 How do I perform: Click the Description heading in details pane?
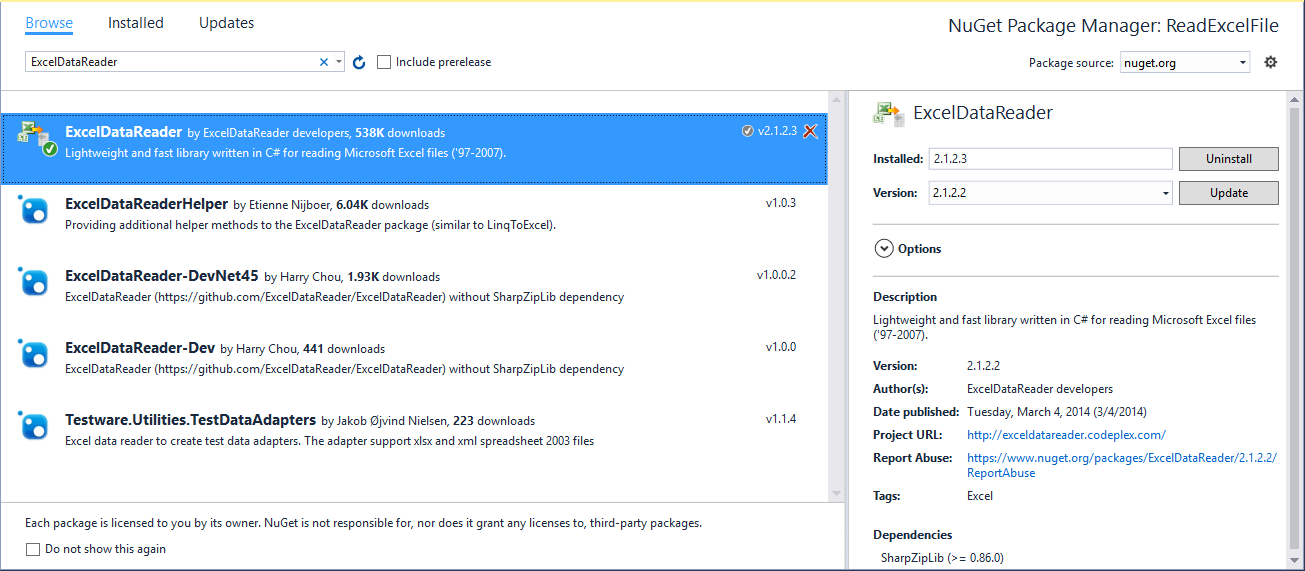[905, 297]
